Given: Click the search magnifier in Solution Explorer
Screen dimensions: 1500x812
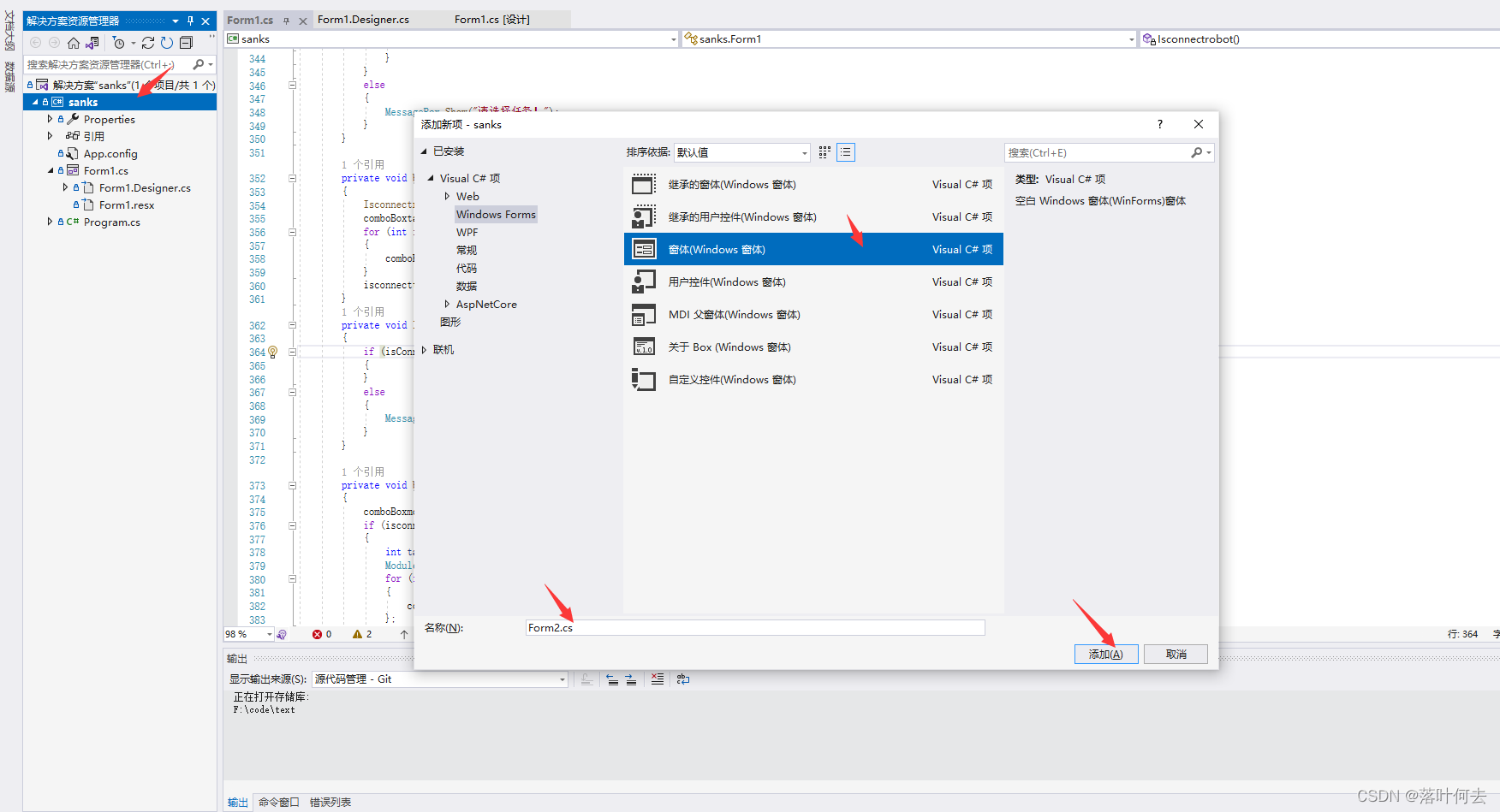Looking at the screenshot, I should tap(199, 64).
